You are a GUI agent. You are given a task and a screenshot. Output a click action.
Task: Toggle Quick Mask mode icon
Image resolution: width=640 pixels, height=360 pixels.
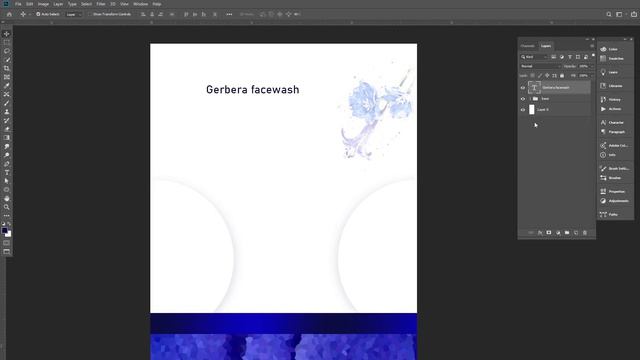point(7,243)
